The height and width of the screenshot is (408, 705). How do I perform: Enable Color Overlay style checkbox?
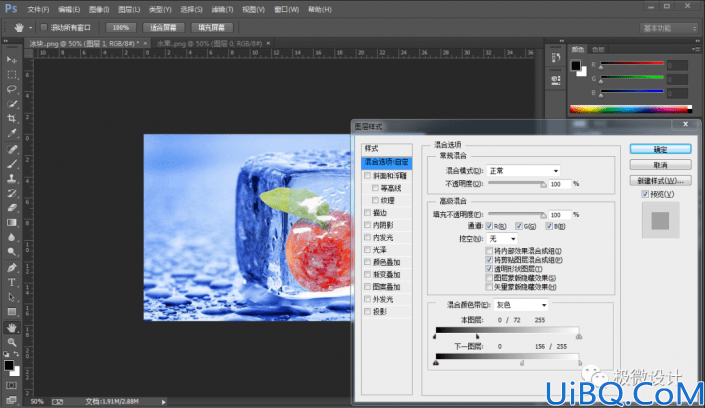368,262
